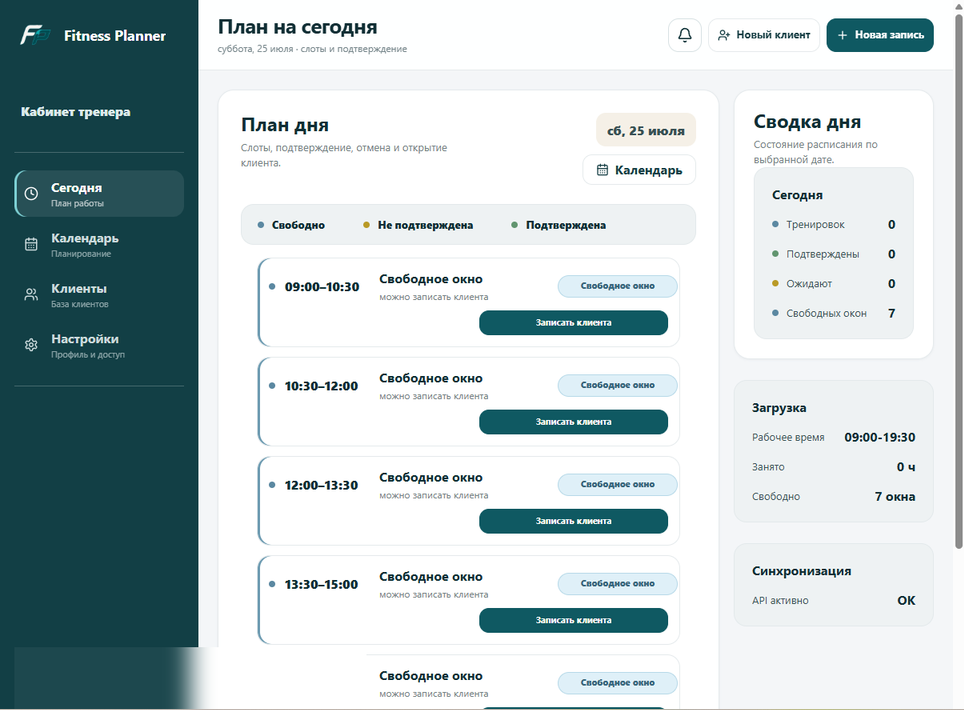
Task: Click the Тренировок row in Сводка дня
Action: click(x=834, y=224)
